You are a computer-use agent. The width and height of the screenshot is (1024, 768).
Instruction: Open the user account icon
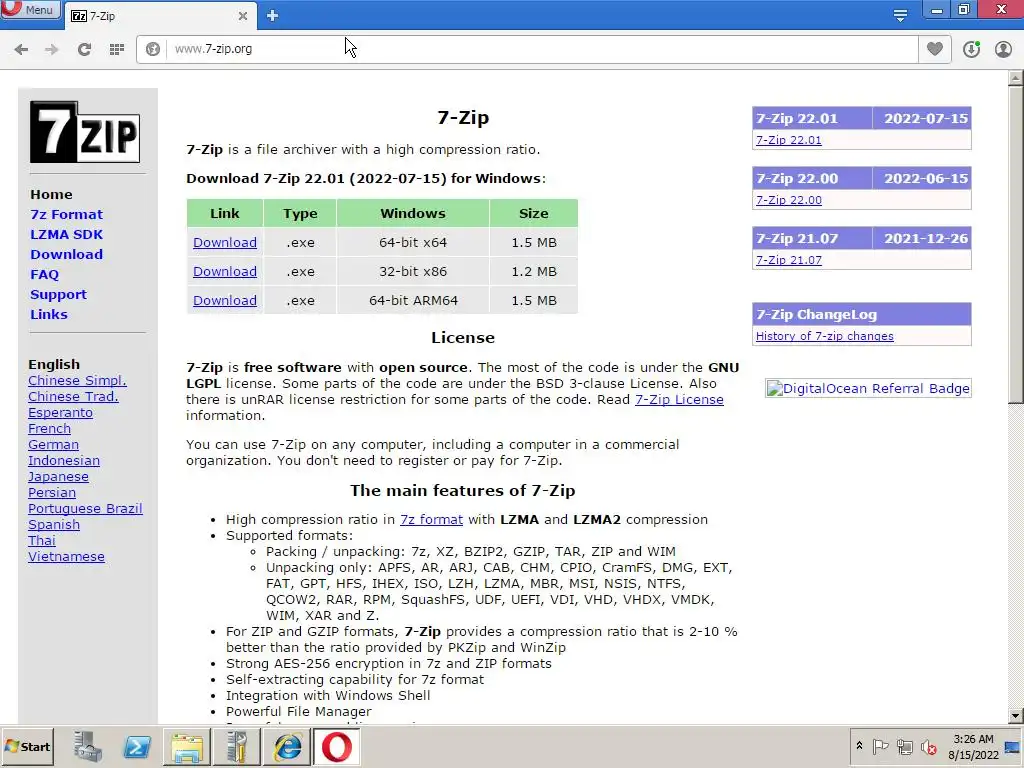pos(1003,49)
